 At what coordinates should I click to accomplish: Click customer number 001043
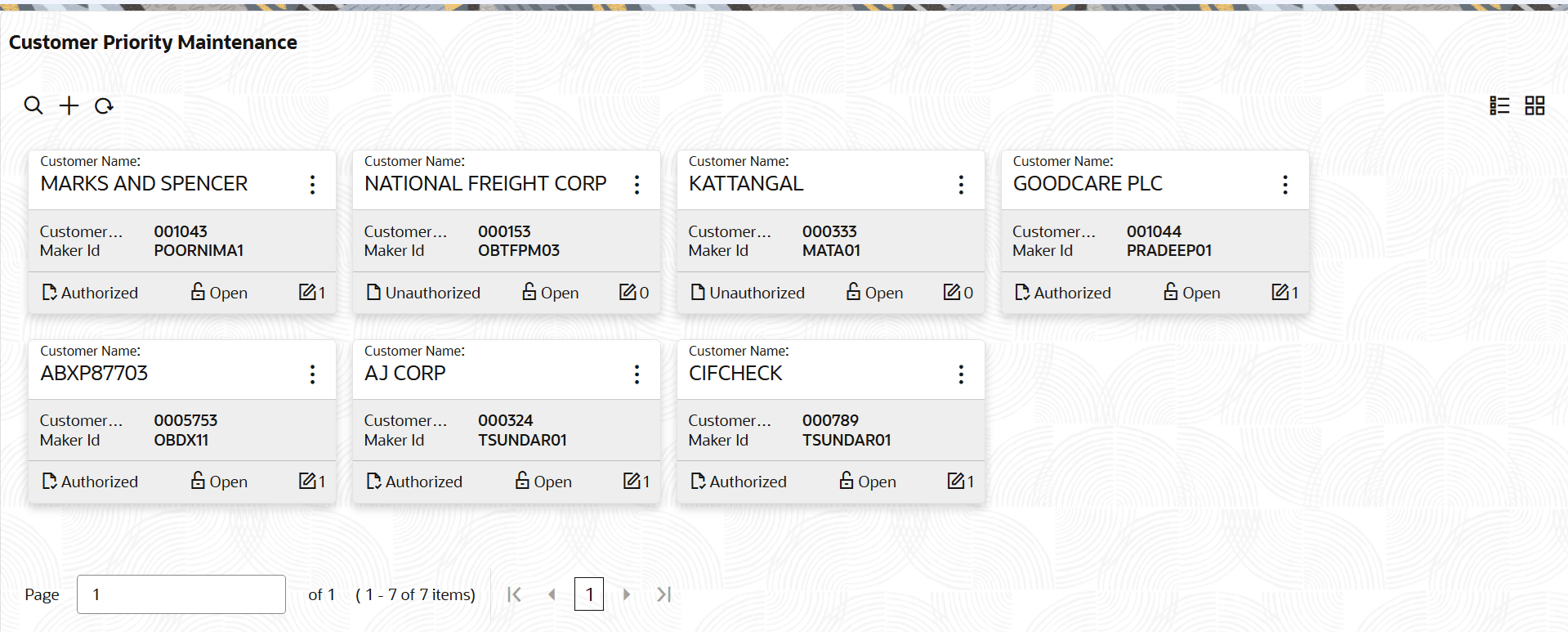[181, 231]
